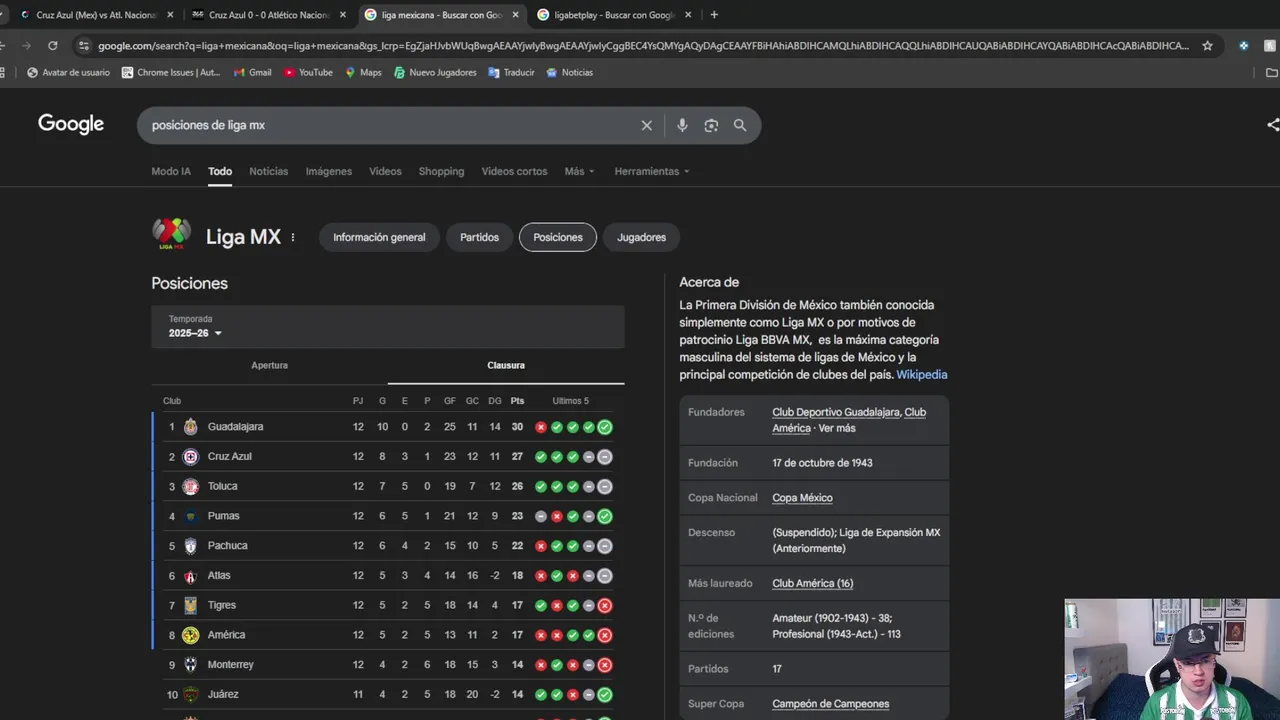1280x720 pixels.
Task: Select the Atlas row in standings
Action: tap(388, 576)
